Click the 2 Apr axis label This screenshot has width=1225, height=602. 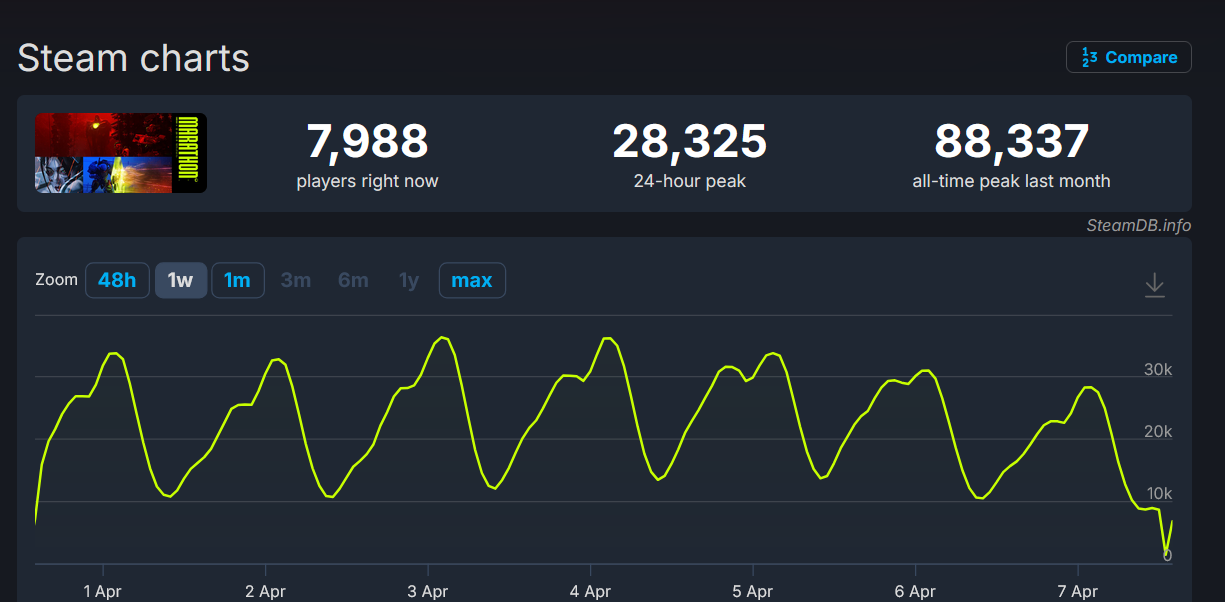tap(265, 591)
